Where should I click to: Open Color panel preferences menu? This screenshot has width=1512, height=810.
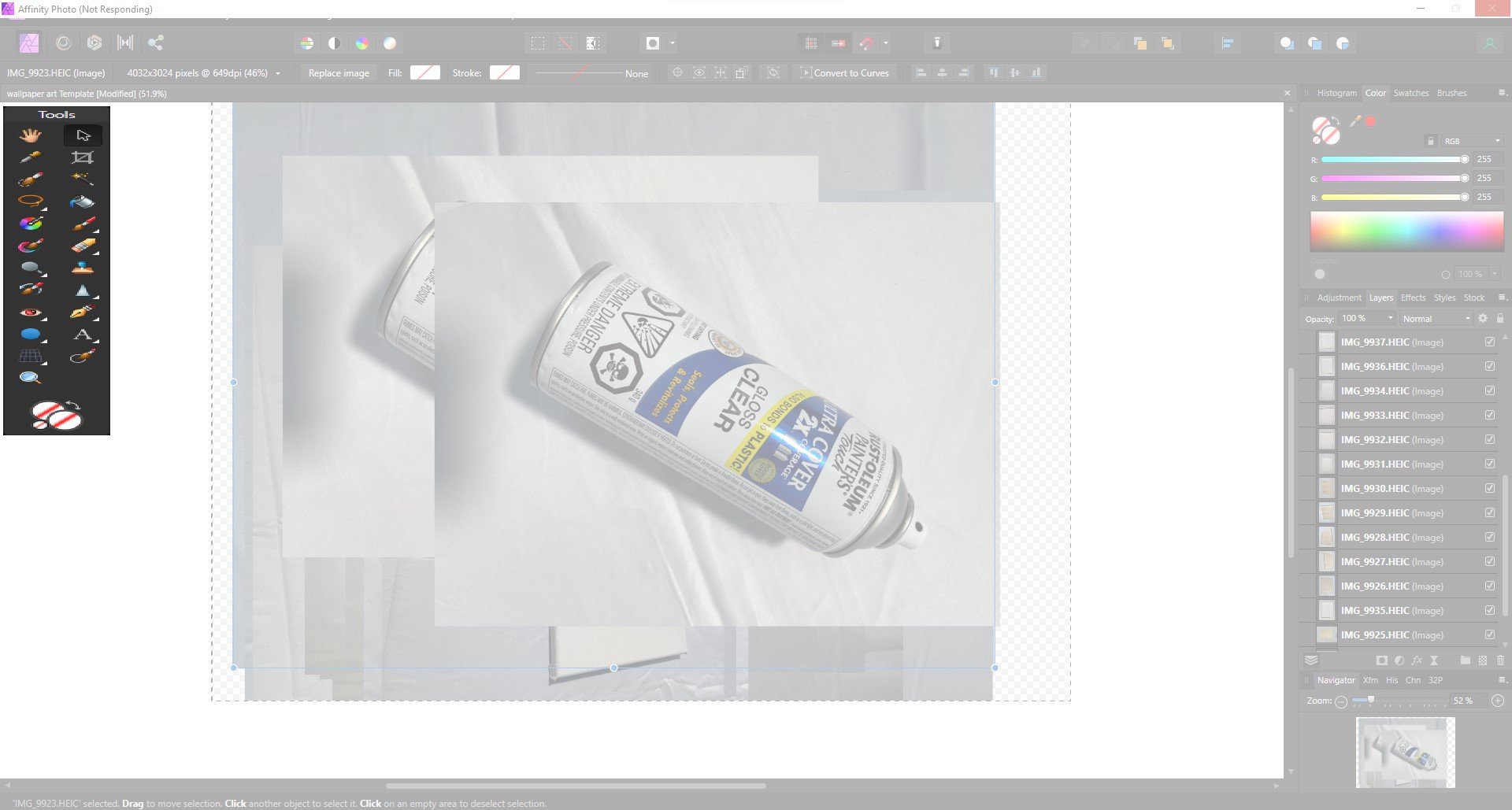1501,93
